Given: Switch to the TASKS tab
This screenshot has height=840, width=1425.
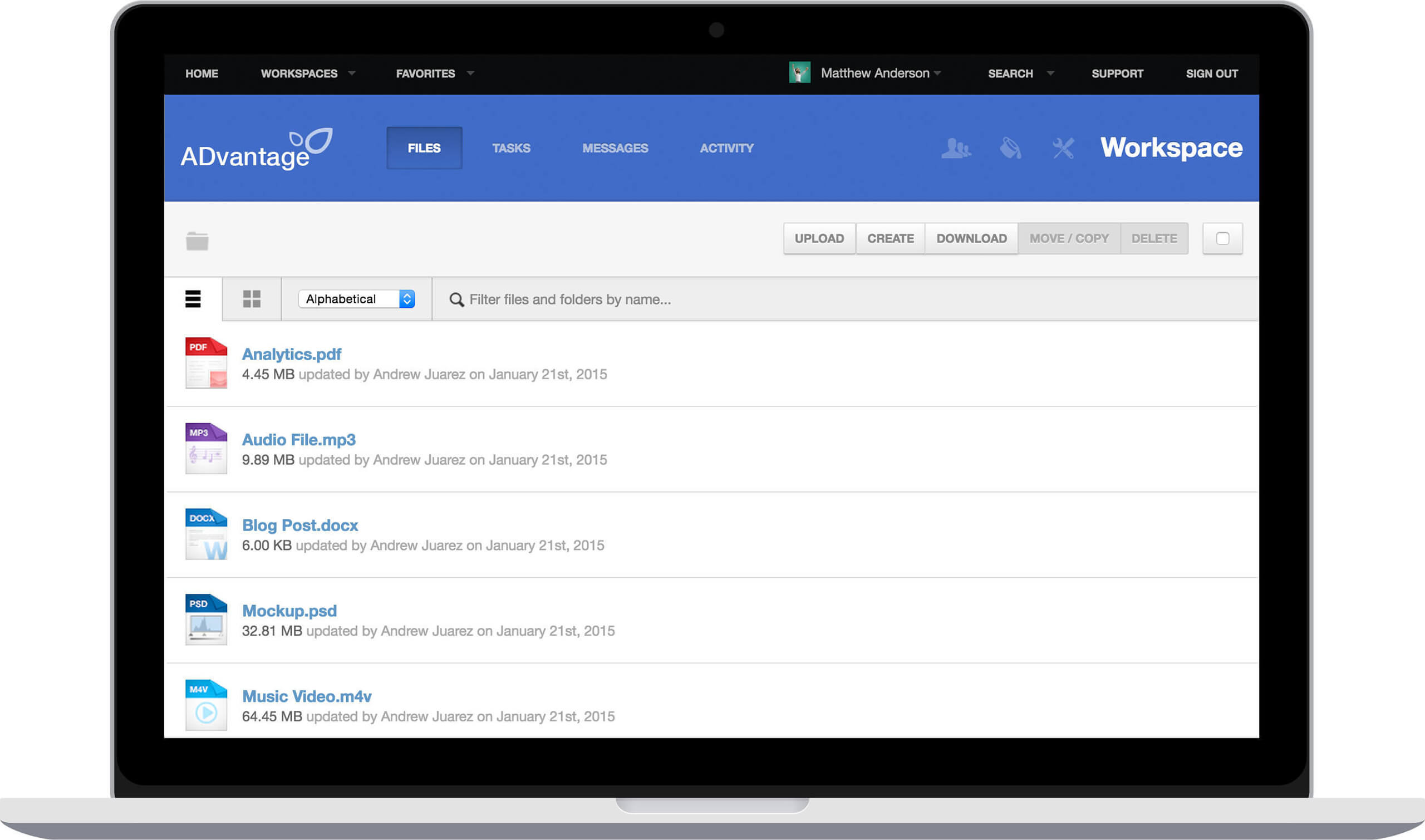Looking at the screenshot, I should point(510,148).
